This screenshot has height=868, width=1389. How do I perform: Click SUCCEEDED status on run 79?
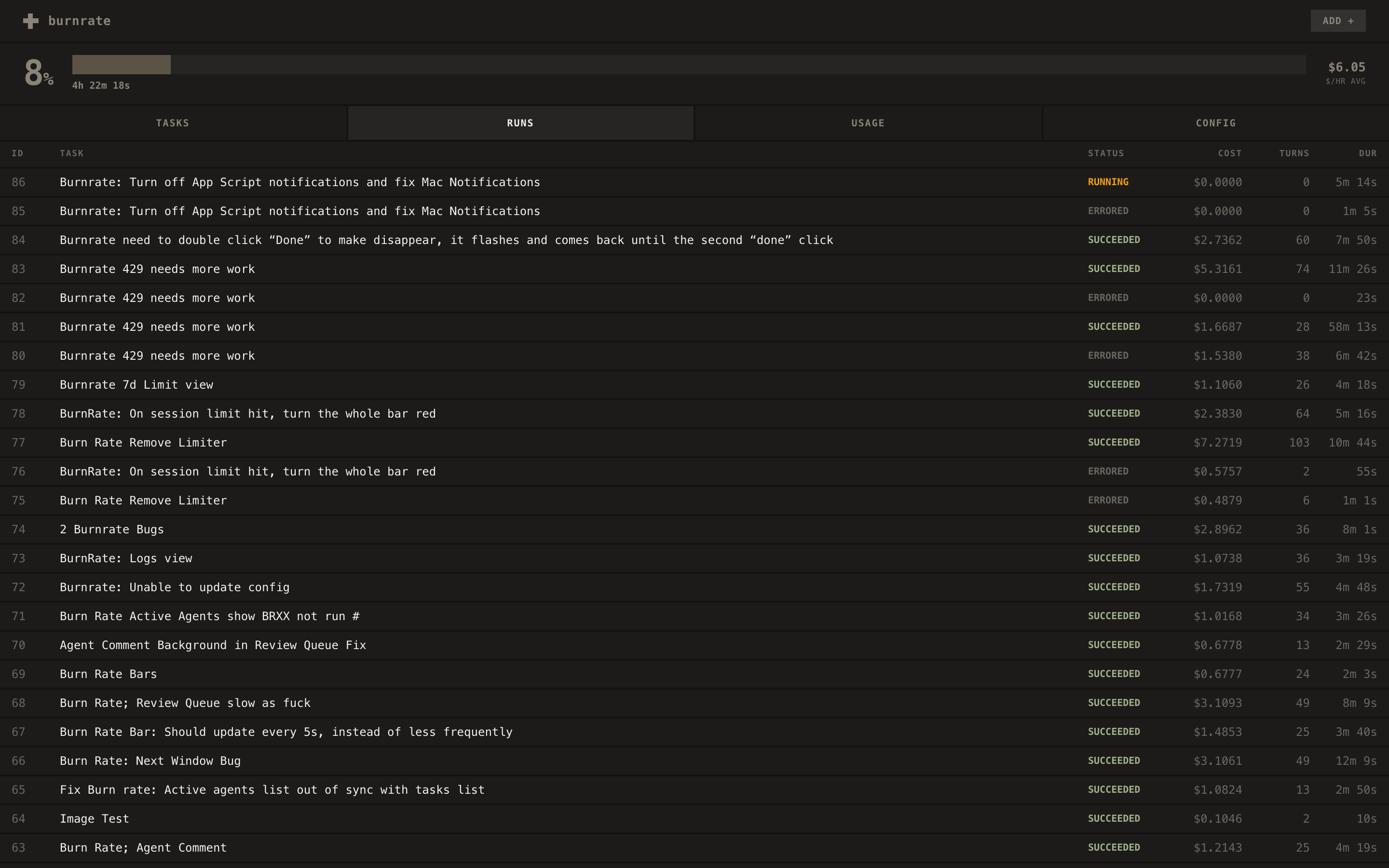[1114, 385]
